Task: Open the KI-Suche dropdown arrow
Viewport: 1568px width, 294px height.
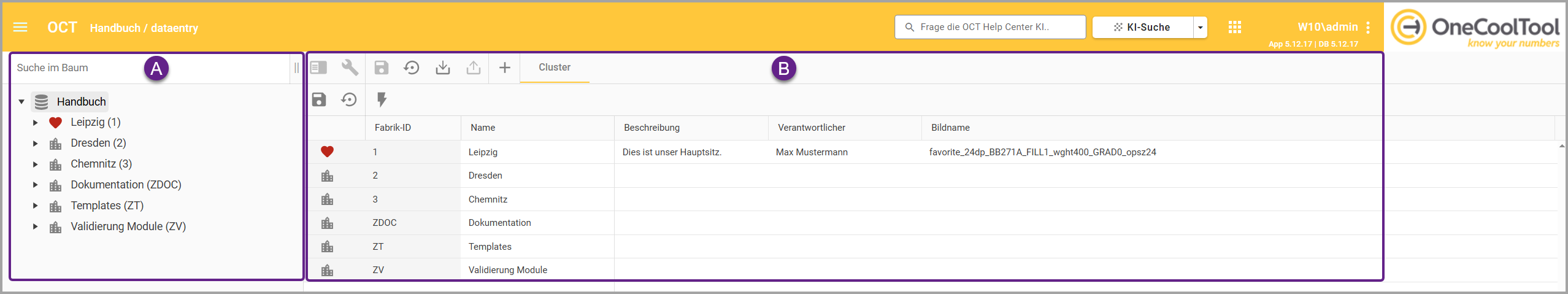Action: (x=1200, y=28)
